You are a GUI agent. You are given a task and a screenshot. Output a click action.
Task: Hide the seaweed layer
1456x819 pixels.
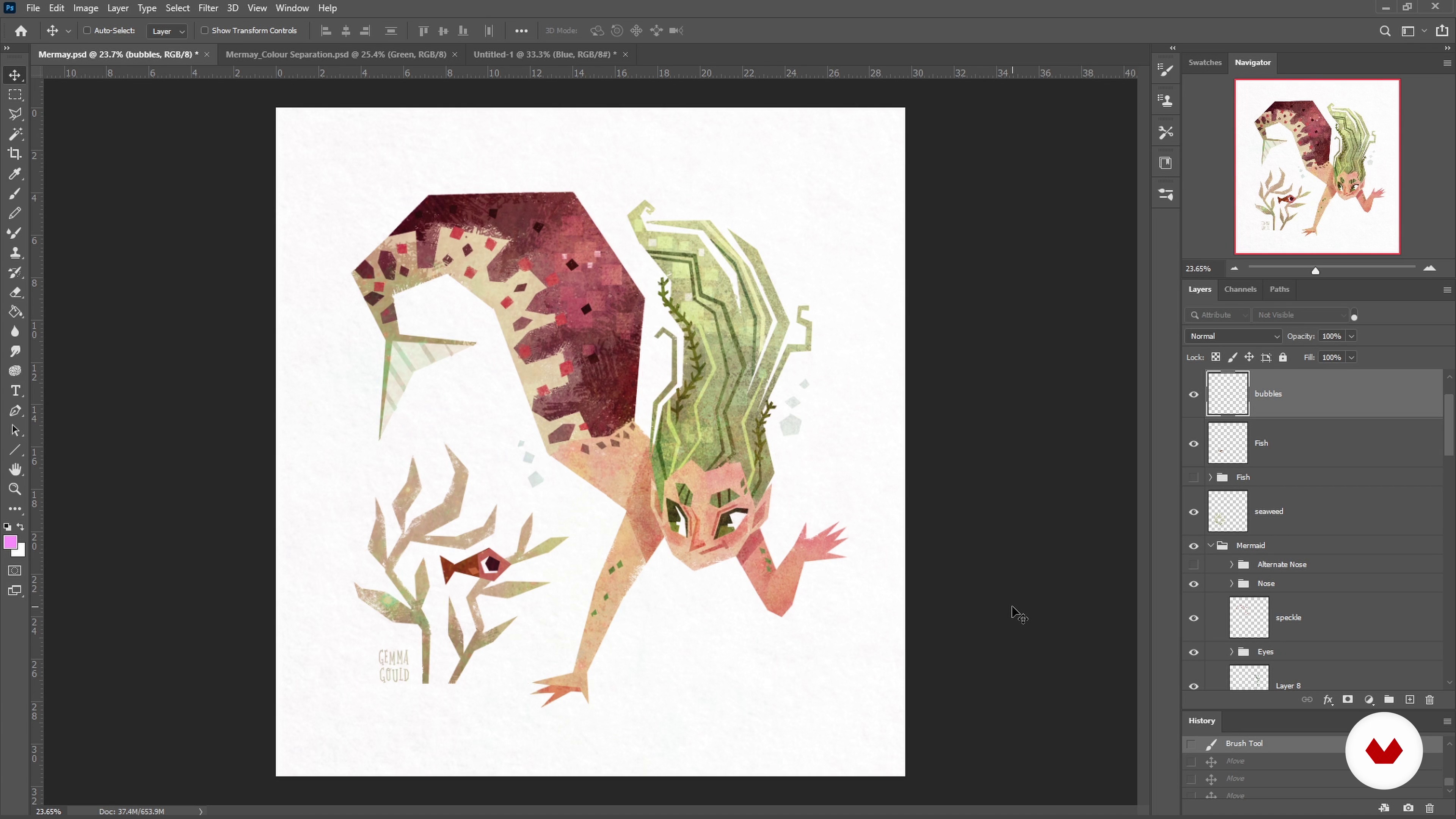click(1194, 512)
